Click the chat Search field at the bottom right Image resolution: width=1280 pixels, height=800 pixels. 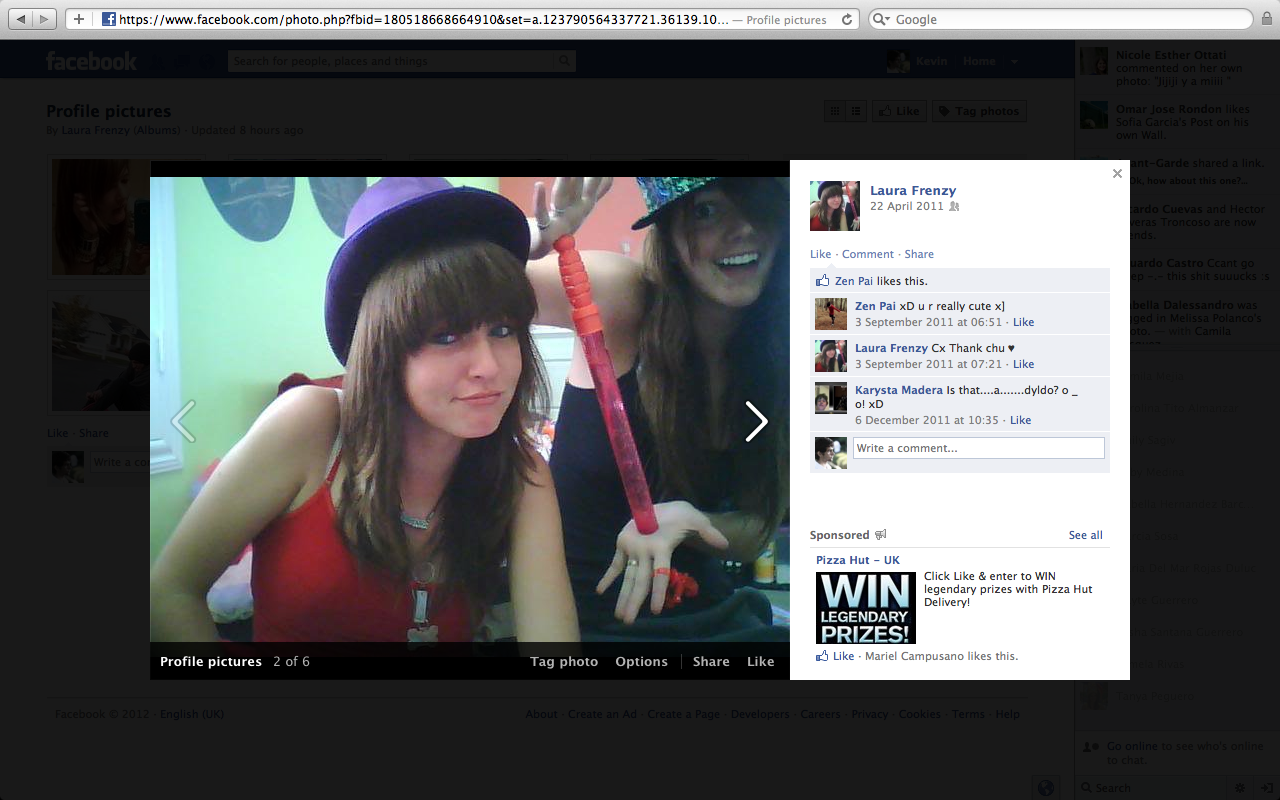coord(1150,788)
